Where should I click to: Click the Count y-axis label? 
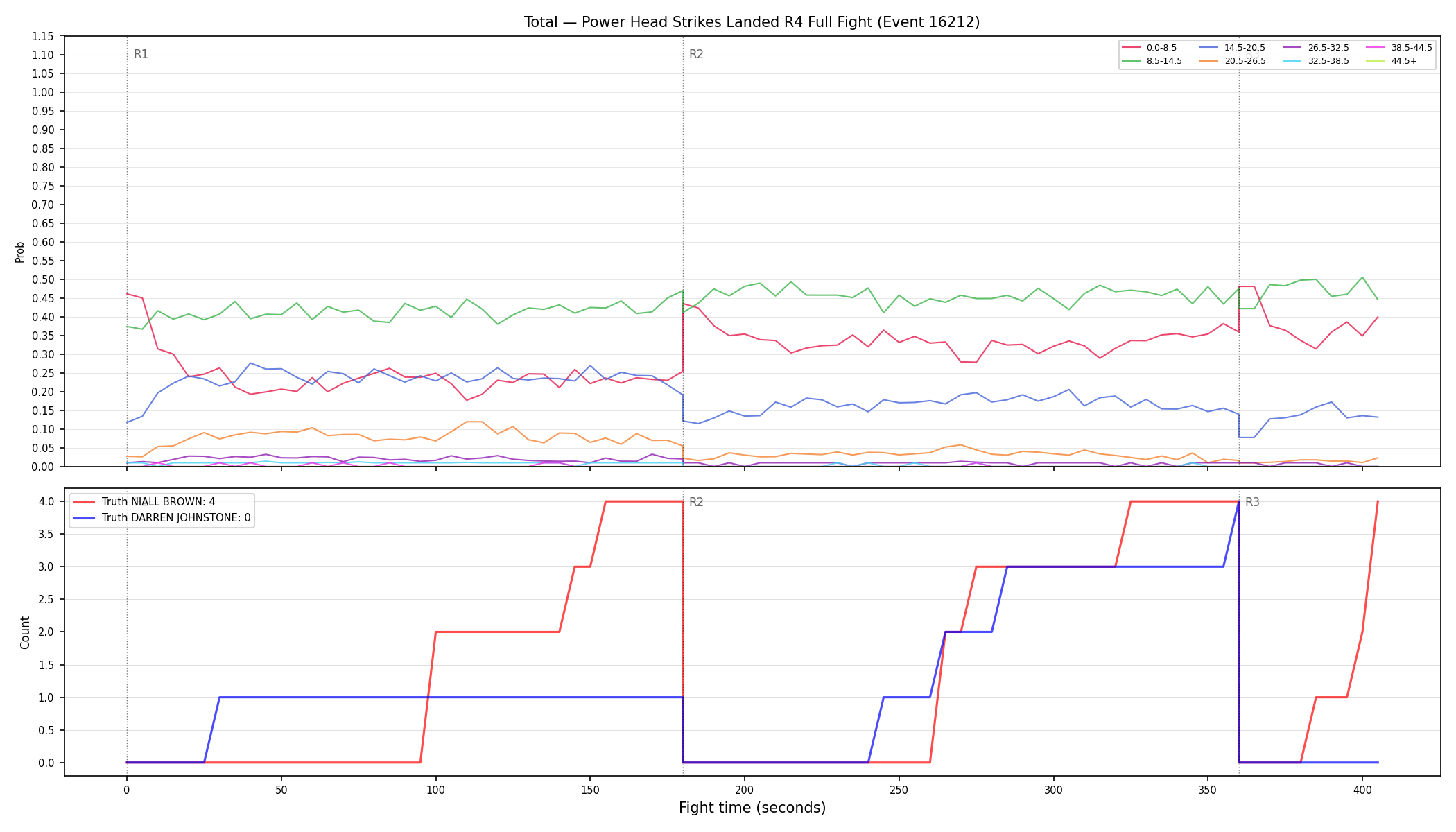[26, 632]
